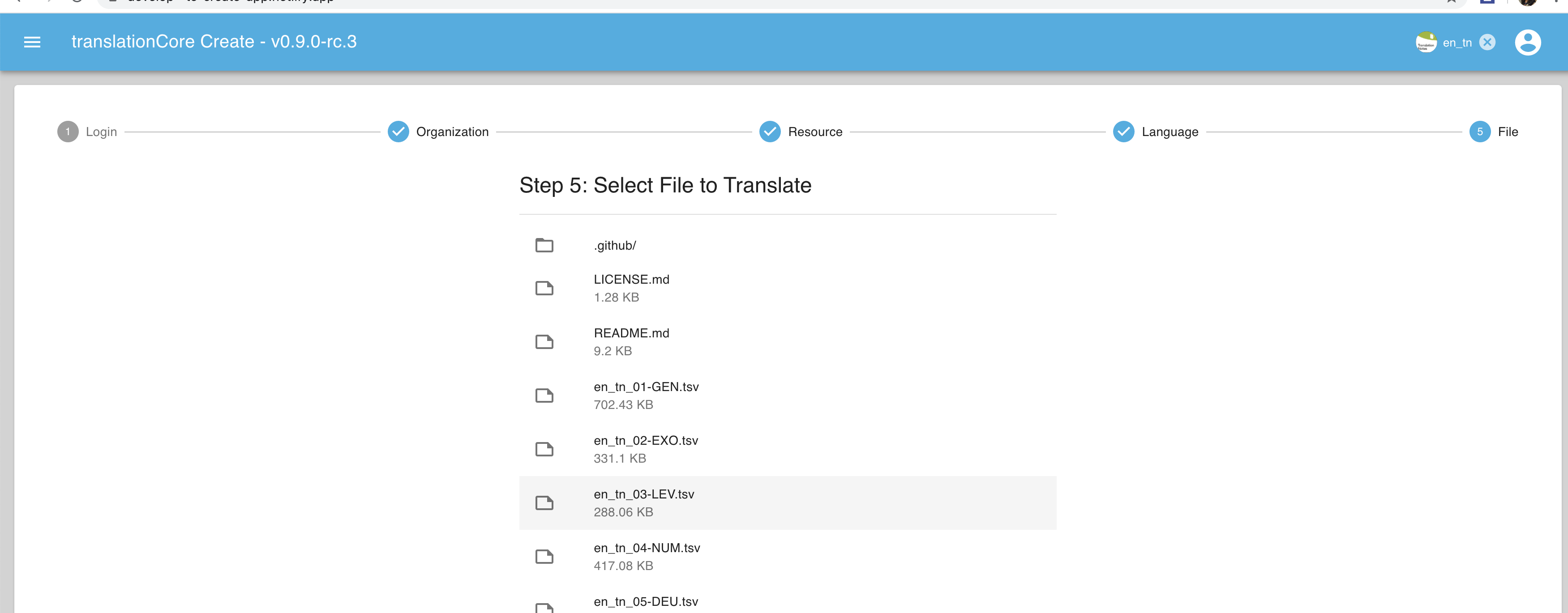Viewport: 1568px width, 613px height.
Task: Open en_tn_05-DEU.tsv file entry
Action: click(645, 601)
